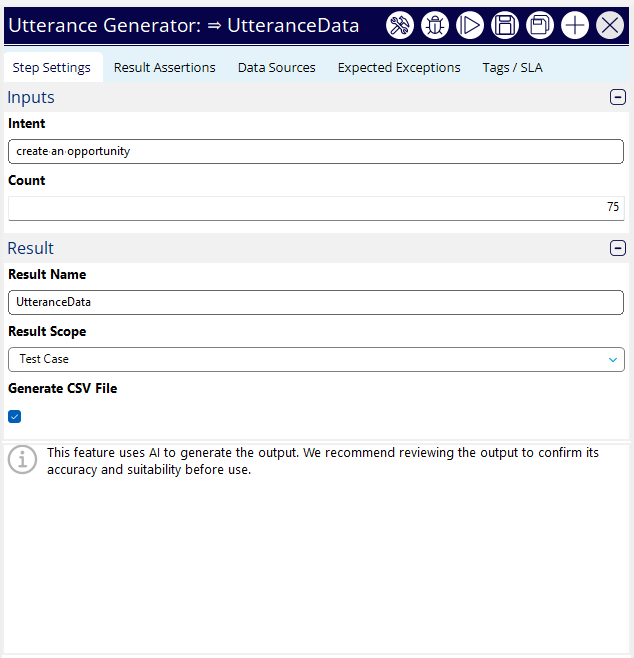Click the bug debug icon
This screenshot has width=634, height=658.
coord(435,26)
